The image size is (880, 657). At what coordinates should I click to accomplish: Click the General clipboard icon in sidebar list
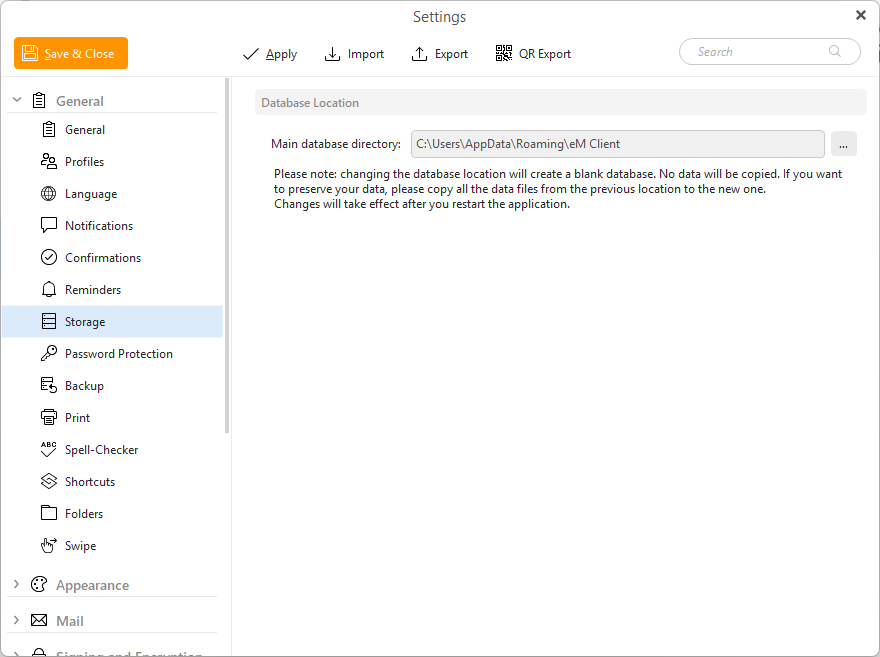49,130
